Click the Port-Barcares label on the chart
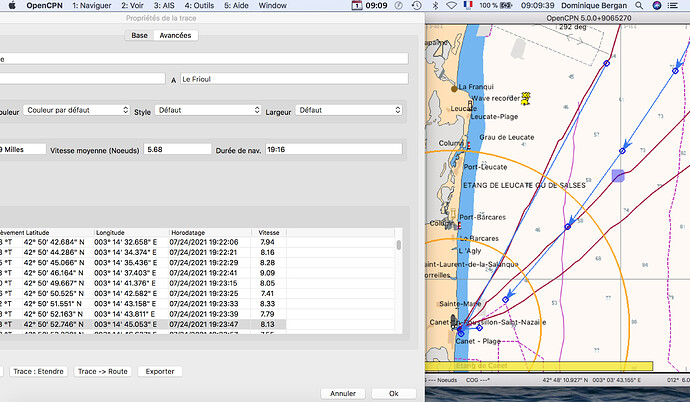Screen dimensions: 690x402 point(482,217)
